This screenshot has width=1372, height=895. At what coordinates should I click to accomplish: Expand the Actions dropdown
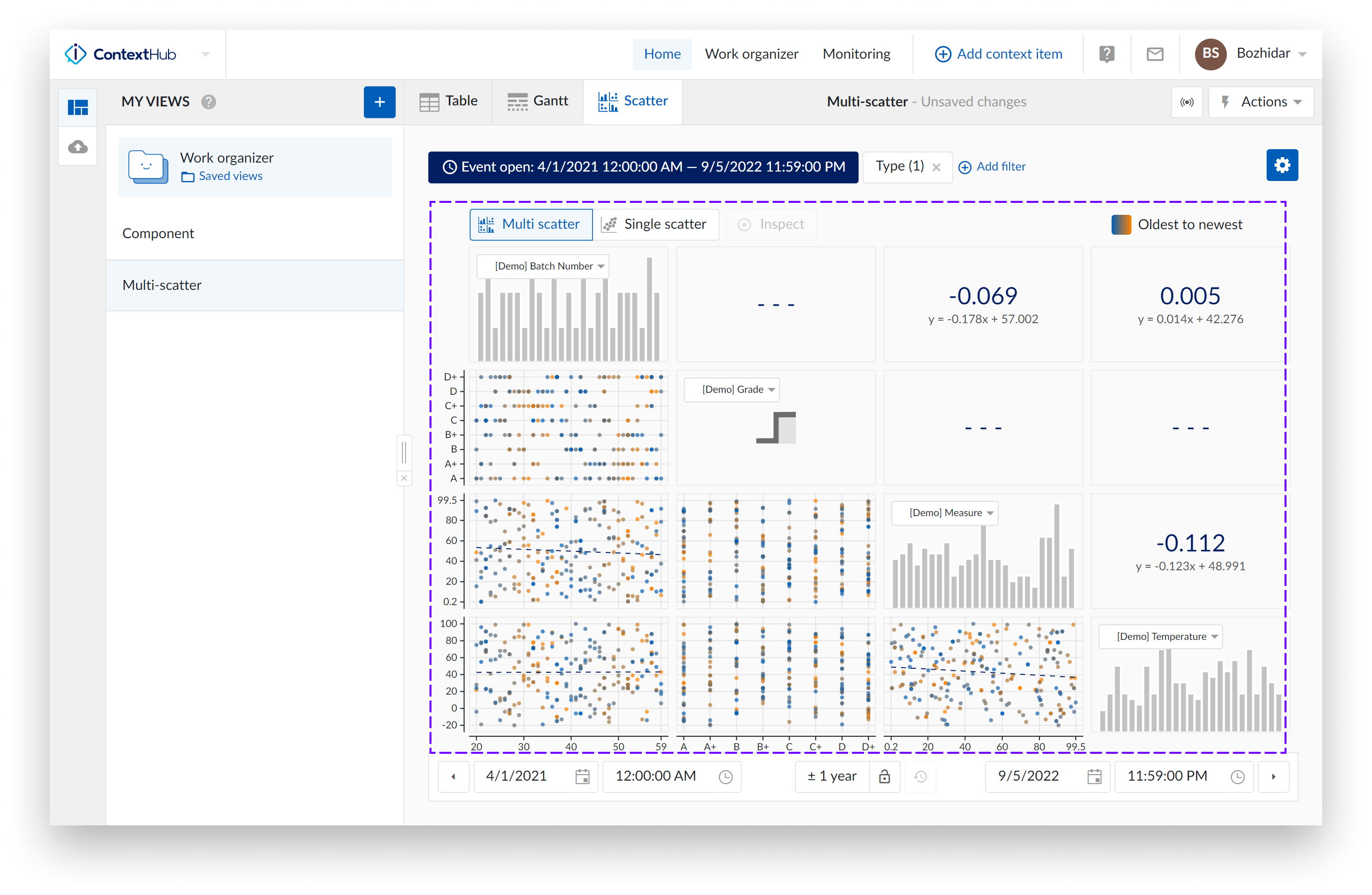1261,101
